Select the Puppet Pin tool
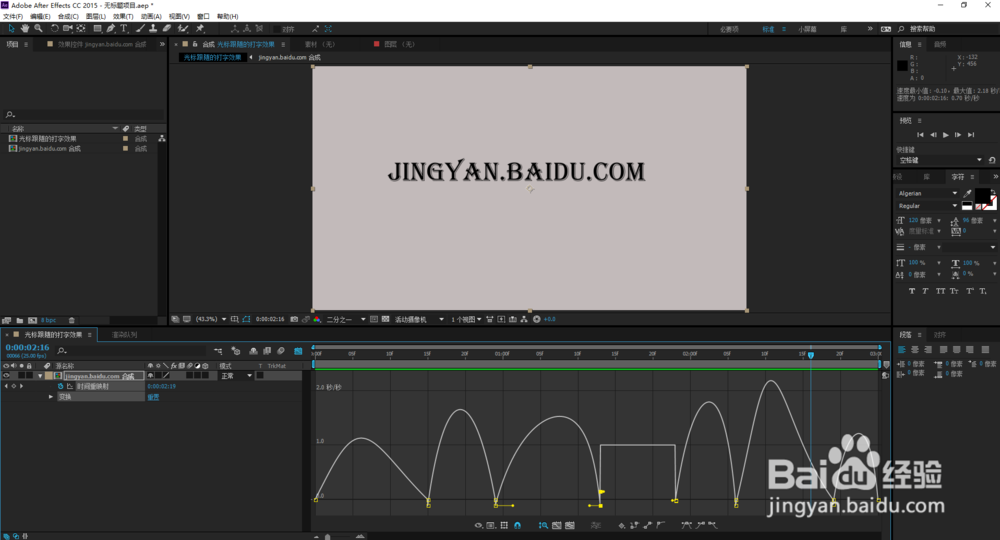 point(200,29)
